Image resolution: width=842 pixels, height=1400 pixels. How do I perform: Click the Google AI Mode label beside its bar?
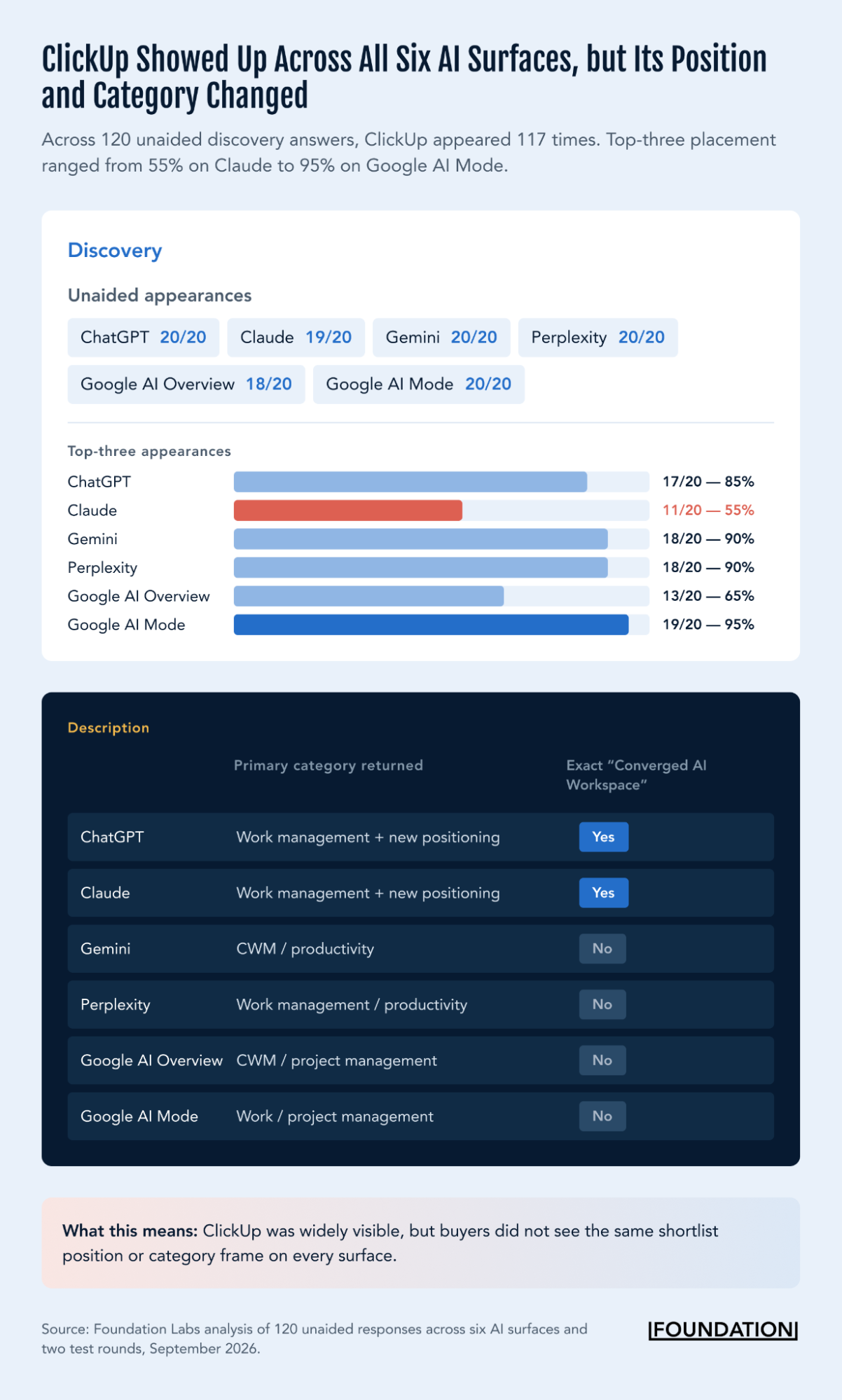pos(127,625)
